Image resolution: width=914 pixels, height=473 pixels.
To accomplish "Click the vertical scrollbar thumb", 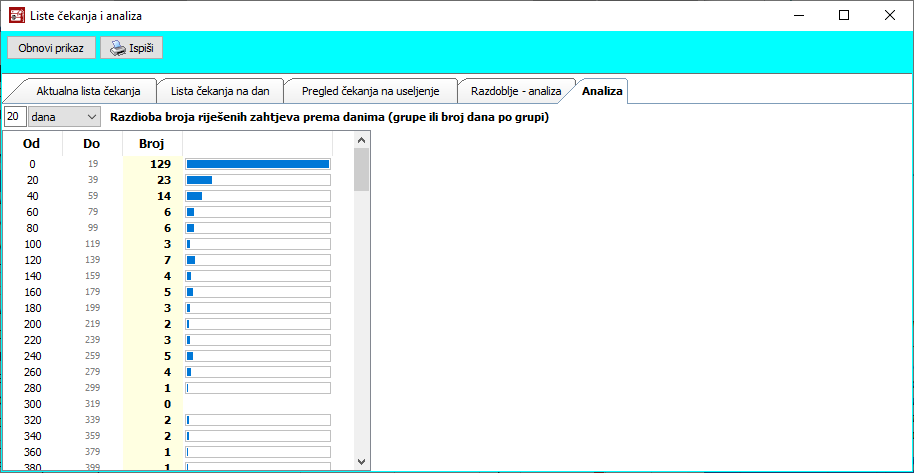I will point(361,170).
